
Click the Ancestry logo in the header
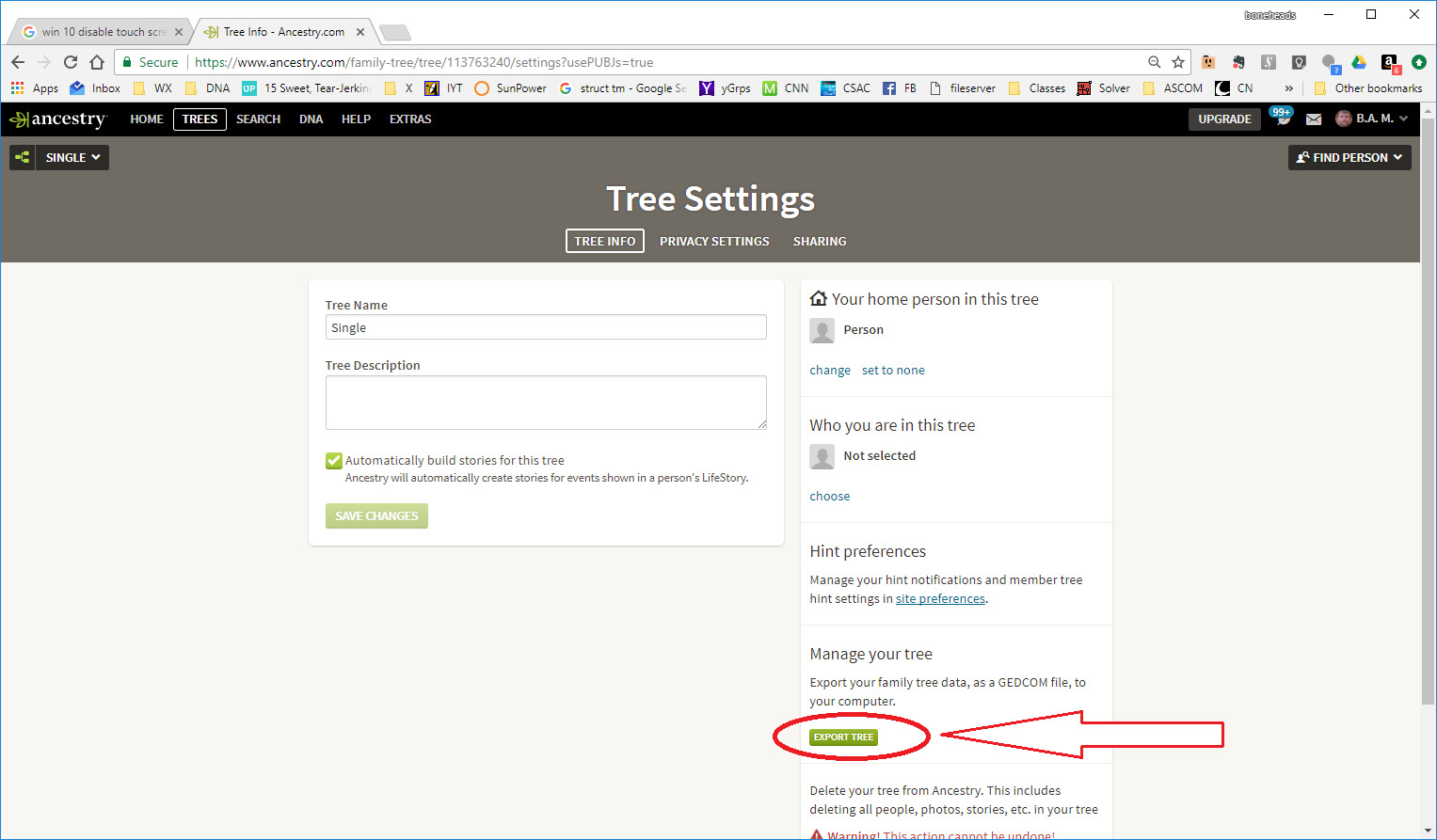[57, 119]
